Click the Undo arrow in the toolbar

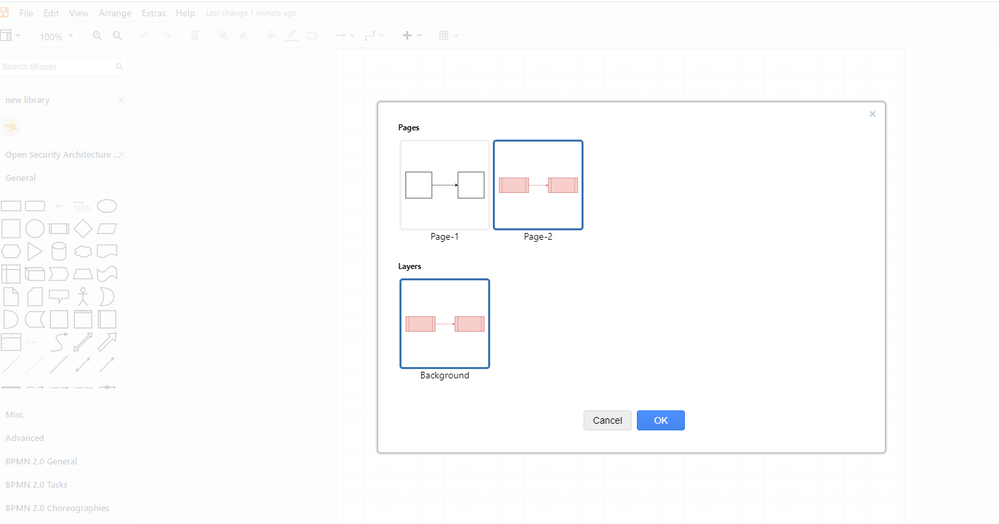145,36
